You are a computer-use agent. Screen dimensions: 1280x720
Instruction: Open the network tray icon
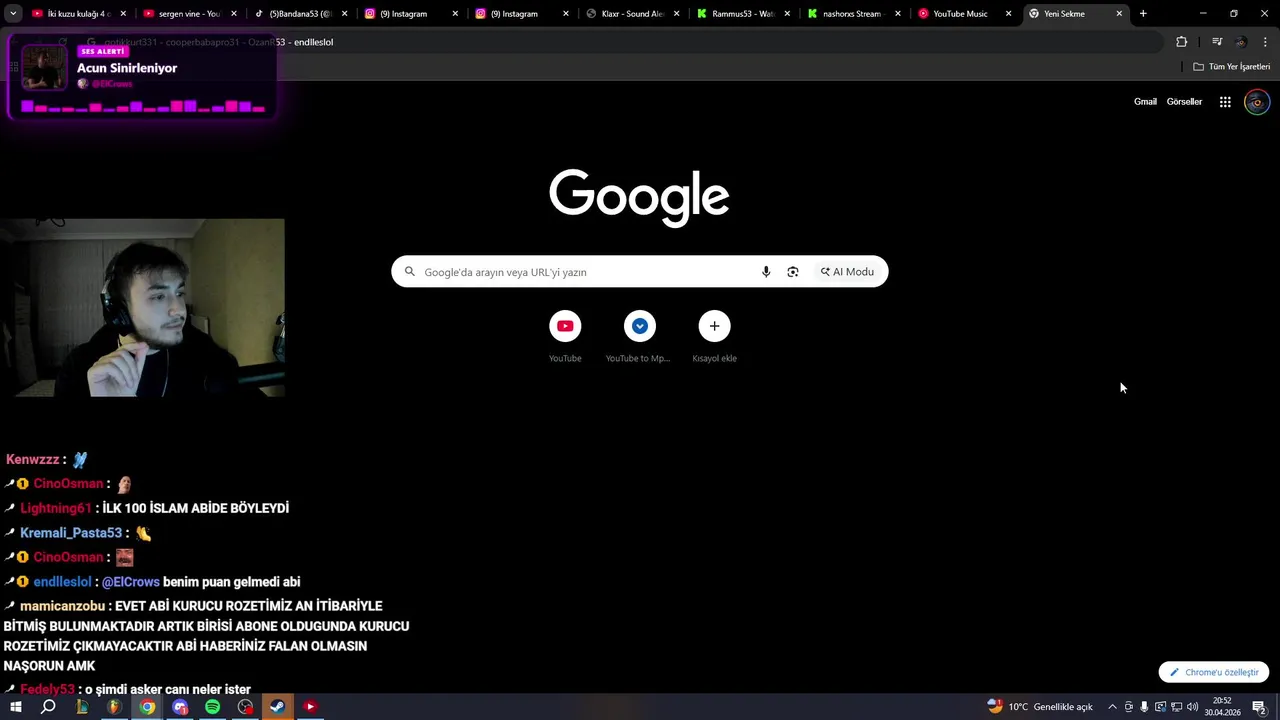pyautogui.click(x=1176, y=707)
